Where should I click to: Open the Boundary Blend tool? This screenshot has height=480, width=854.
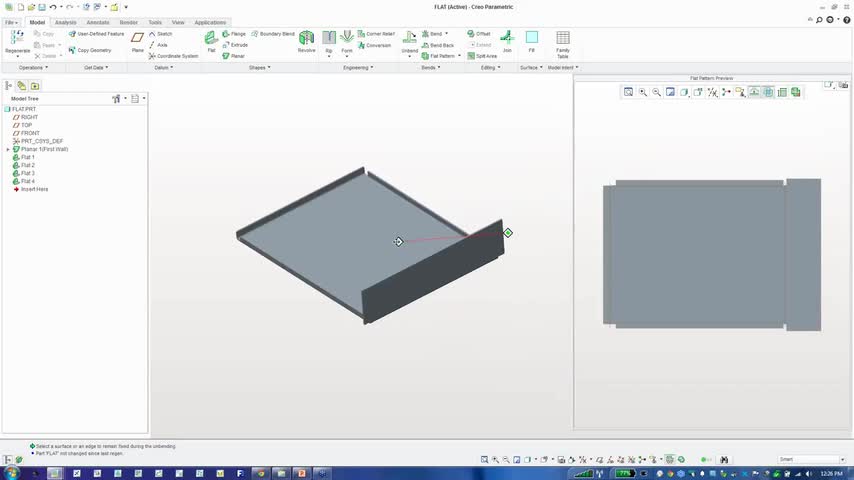tap(273, 34)
